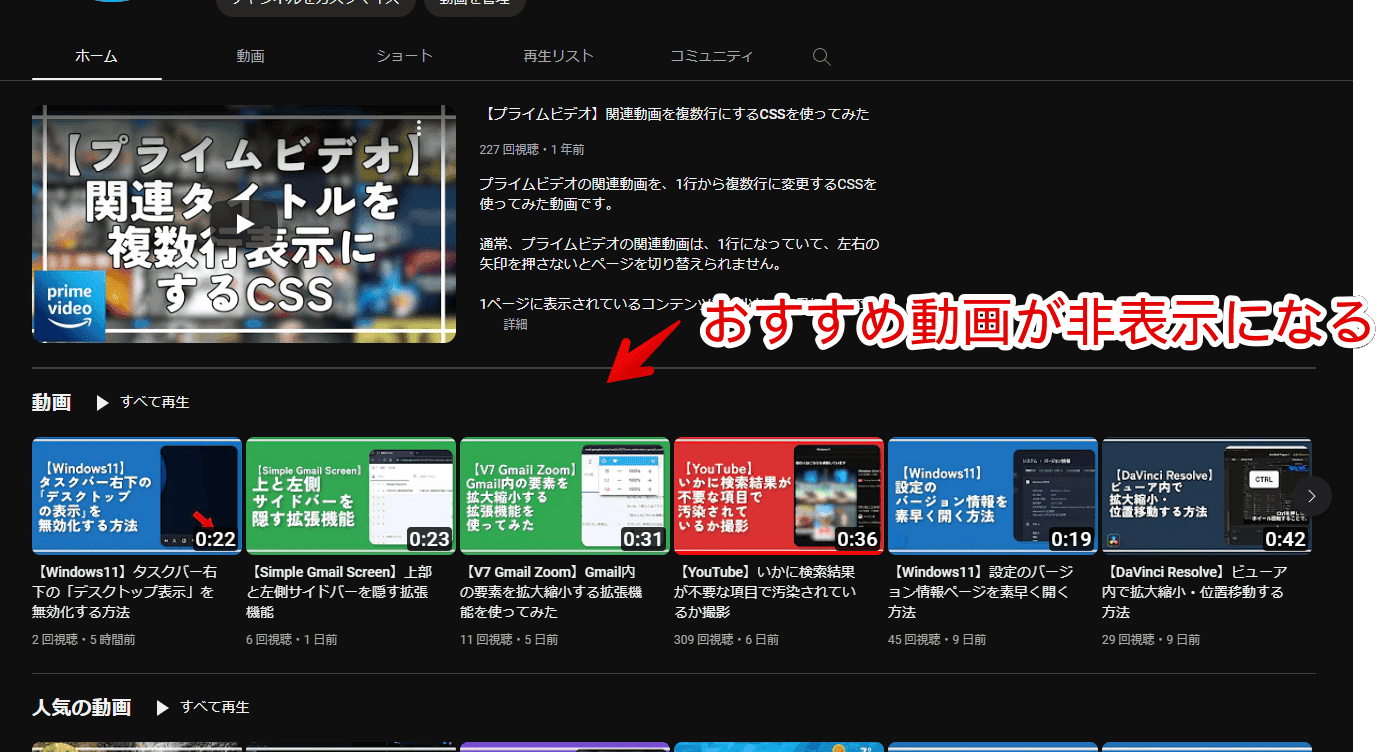Click title 【Windows11】タスクバー右下の「デスクトップ表示」
The image size is (1382, 752).
tap(126, 592)
